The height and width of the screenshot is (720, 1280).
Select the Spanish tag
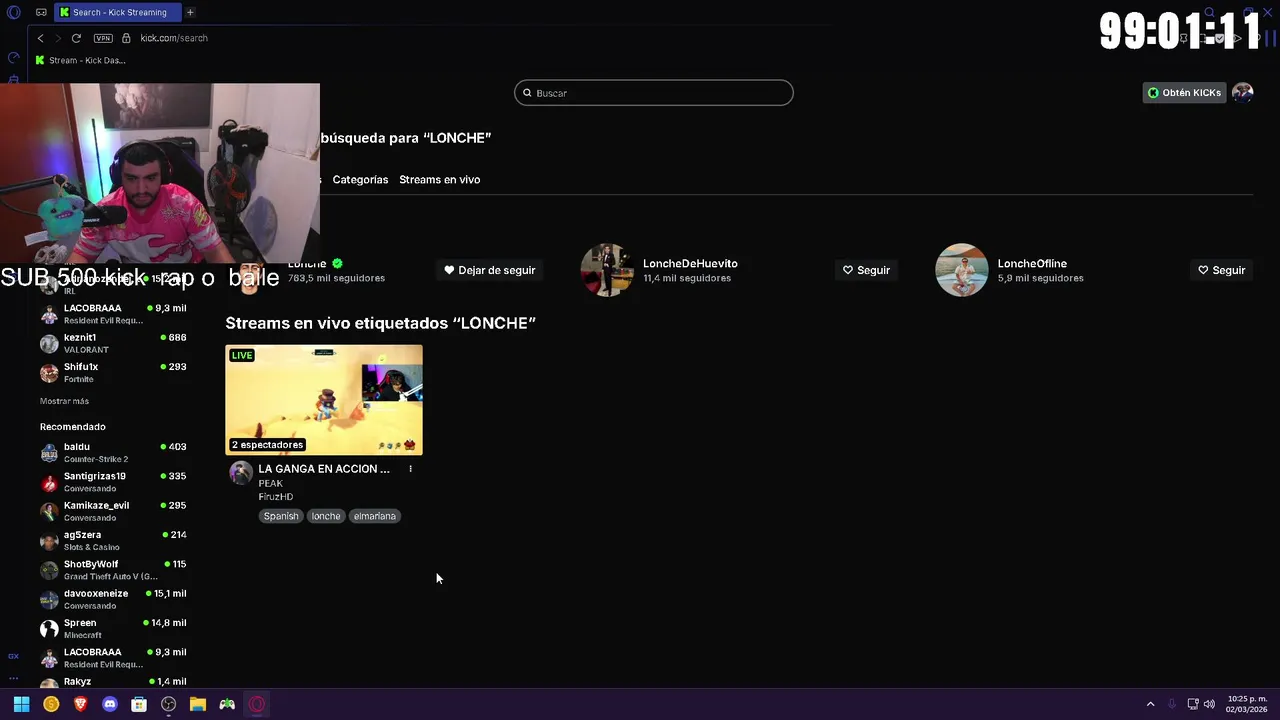281,516
